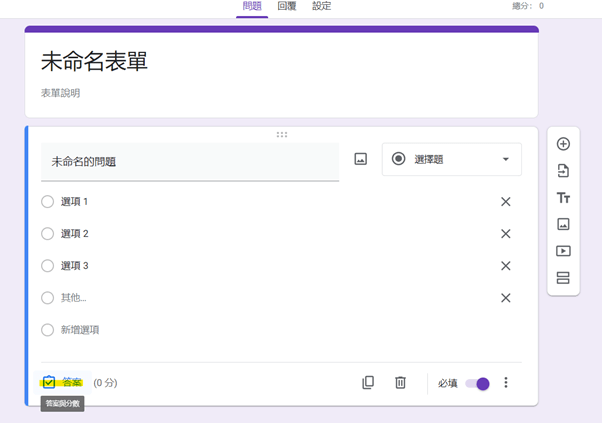Remove the 其他 option with its X

[x=506, y=298]
